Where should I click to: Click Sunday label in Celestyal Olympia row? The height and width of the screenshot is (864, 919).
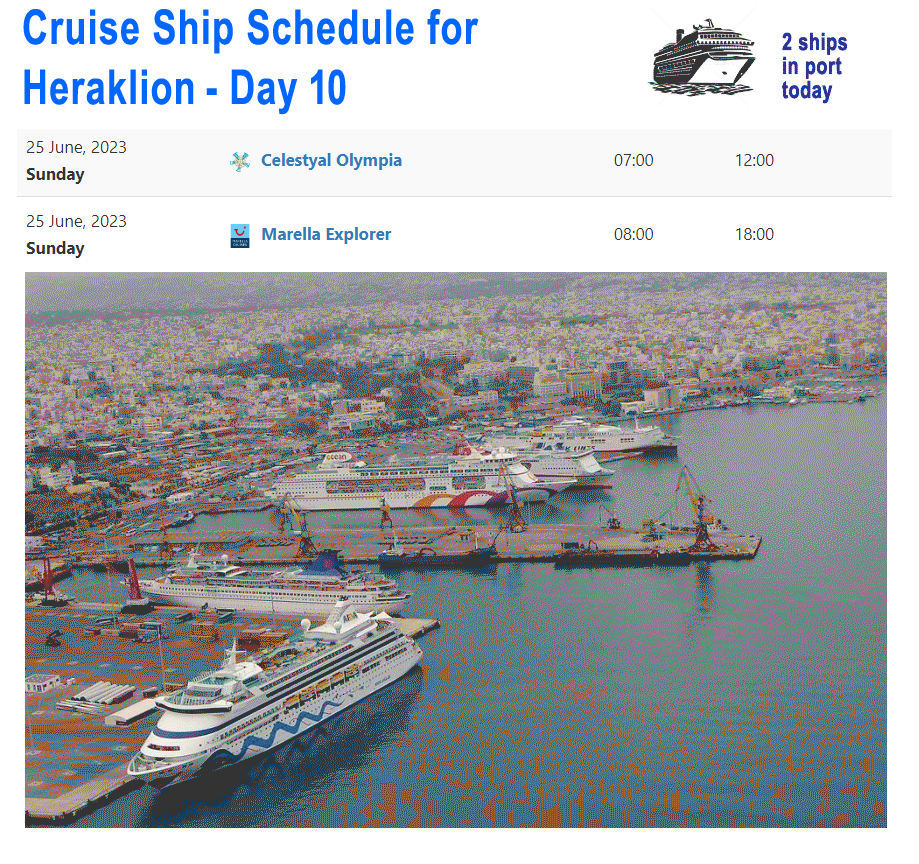pyautogui.click(x=55, y=174)
